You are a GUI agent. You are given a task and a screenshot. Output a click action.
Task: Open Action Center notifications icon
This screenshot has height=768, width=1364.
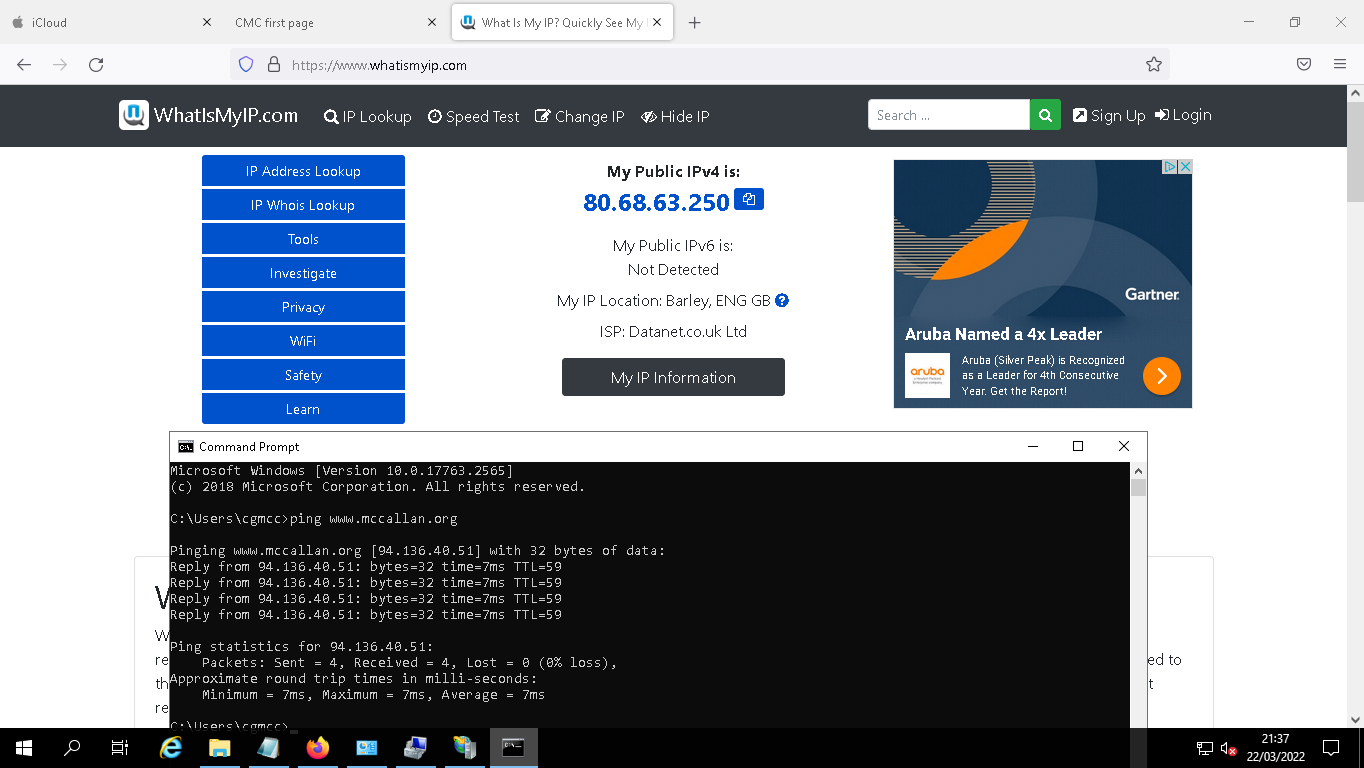pyautogui.click(x=1331, y=748)
